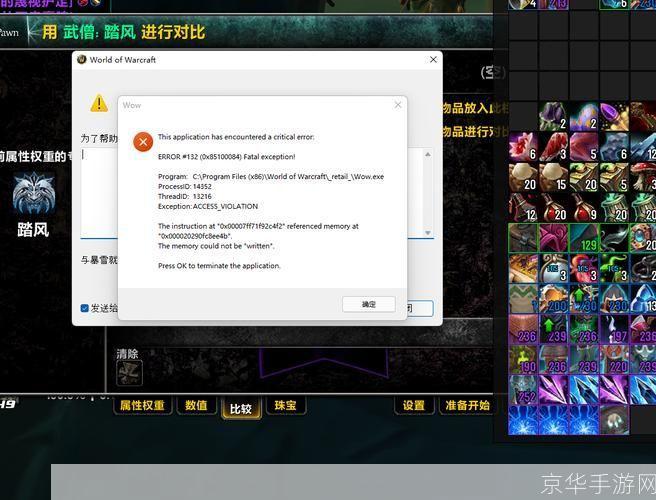This screenshot has width=656, height=500.
Task: Close the Wow critical error dialog
Action: [x=398, y=105]
